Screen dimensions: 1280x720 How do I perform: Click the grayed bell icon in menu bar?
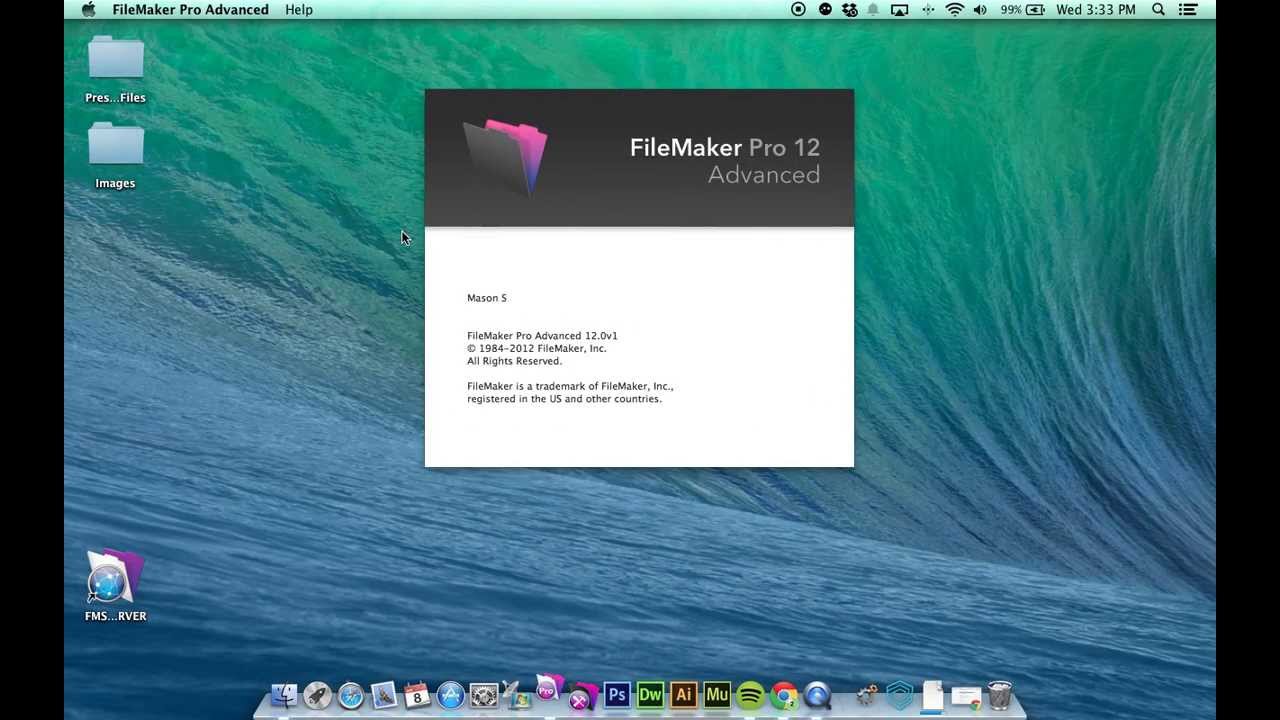pos(873,9)
